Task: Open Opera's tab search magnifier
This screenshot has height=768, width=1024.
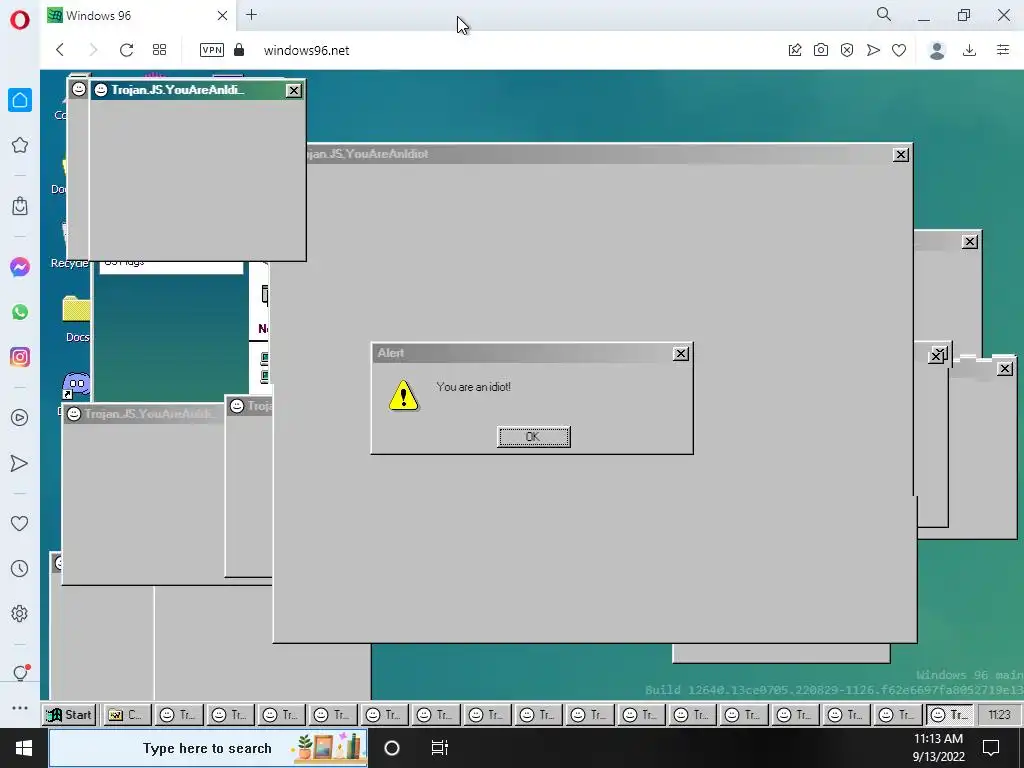Action: coord(883,14)
